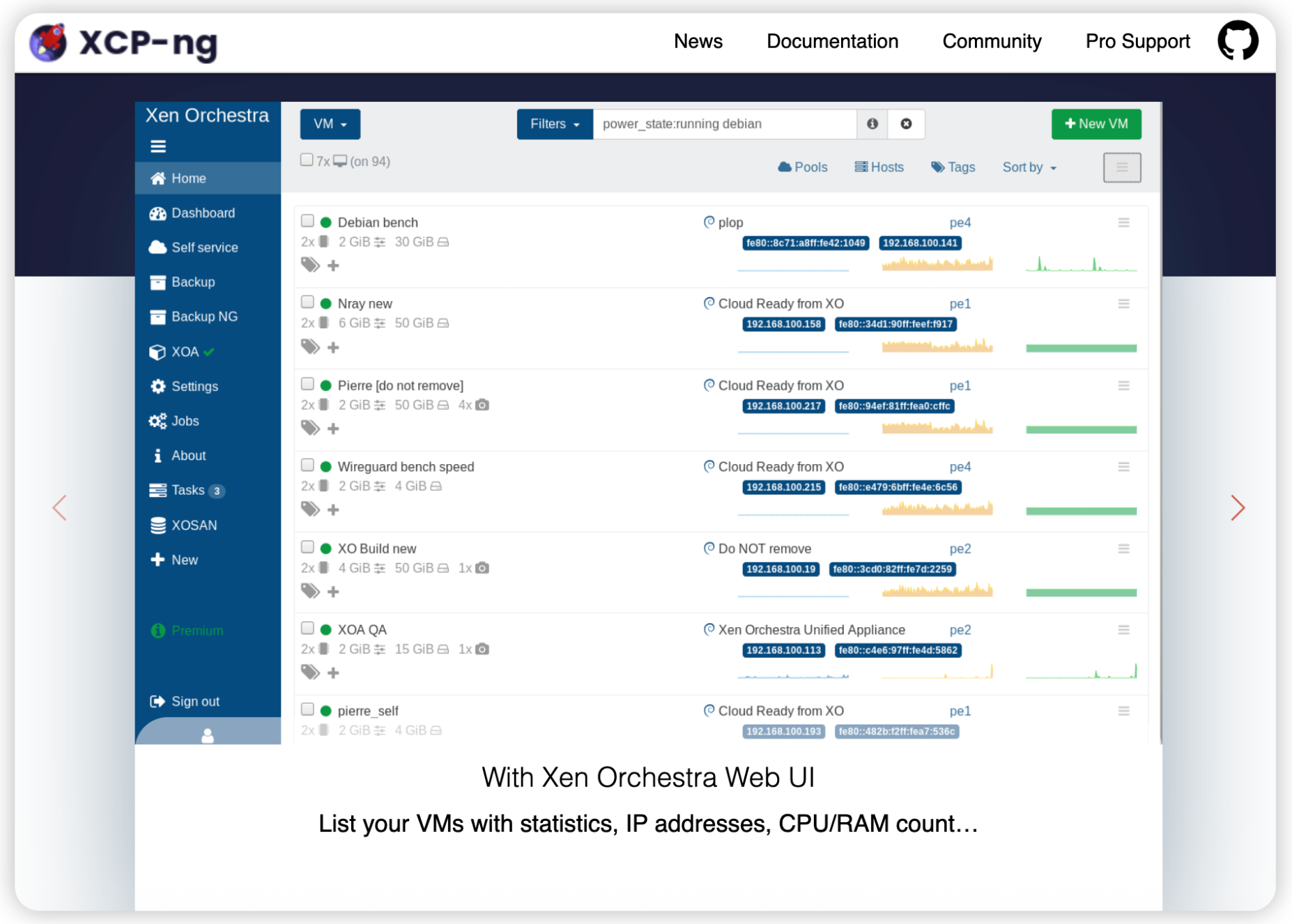The image size is (1292, 924).
Task: Click IP tag 192.168.100.158
Action: coord(783,324)
